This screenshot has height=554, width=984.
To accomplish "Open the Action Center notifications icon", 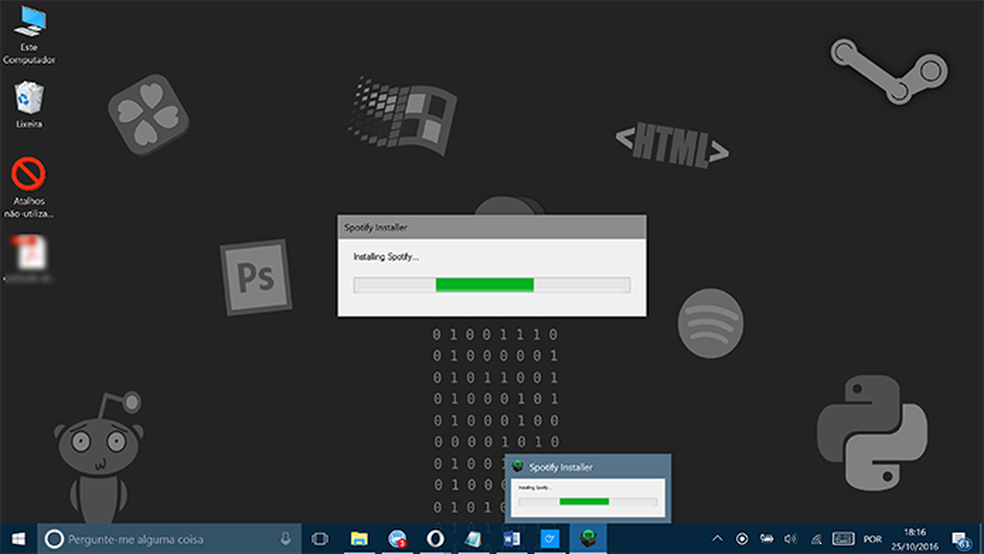I will 961,539.
